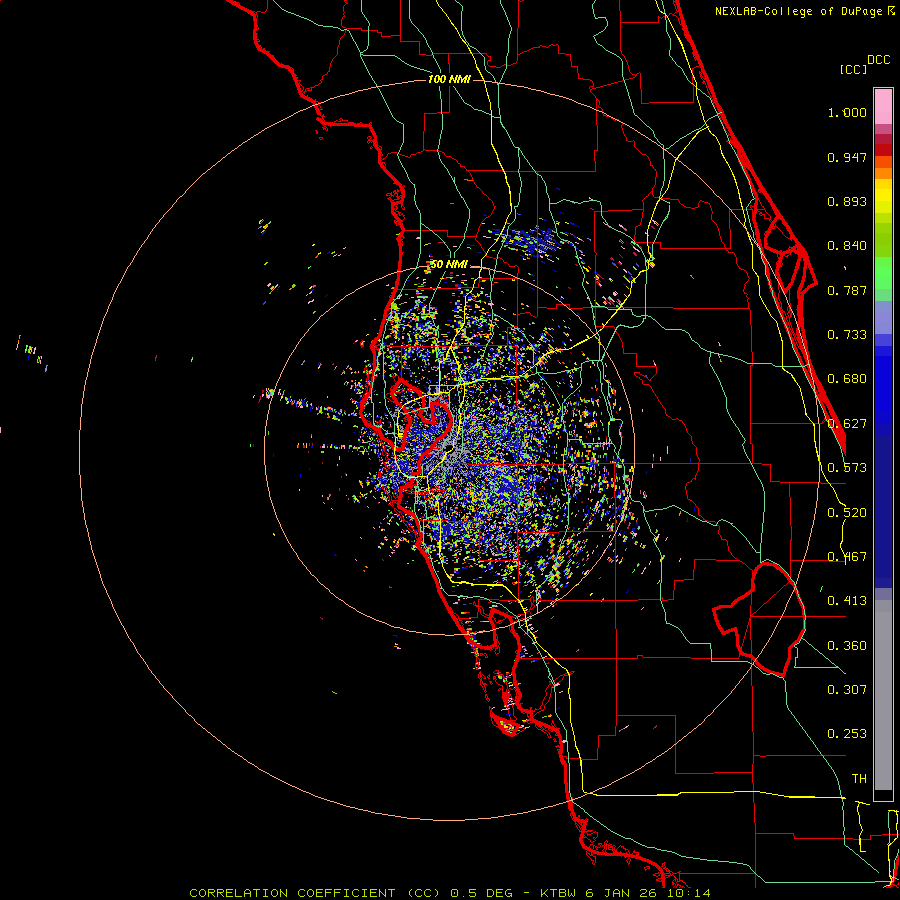Click the 0.733 scale value
Image resolution: width=900 pixels, height=900 pixels.
[x=847, y=335]
